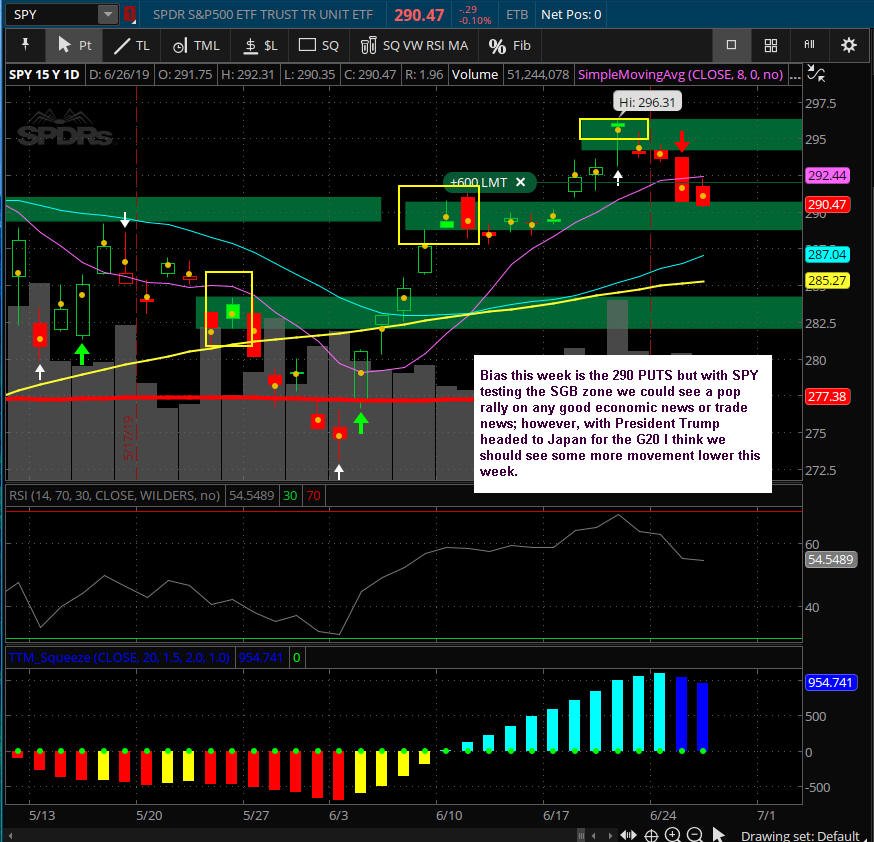This screenshot has width=874, height=842.
Task: Click the crosshair pan icon
Action: [x=650, y=835]
